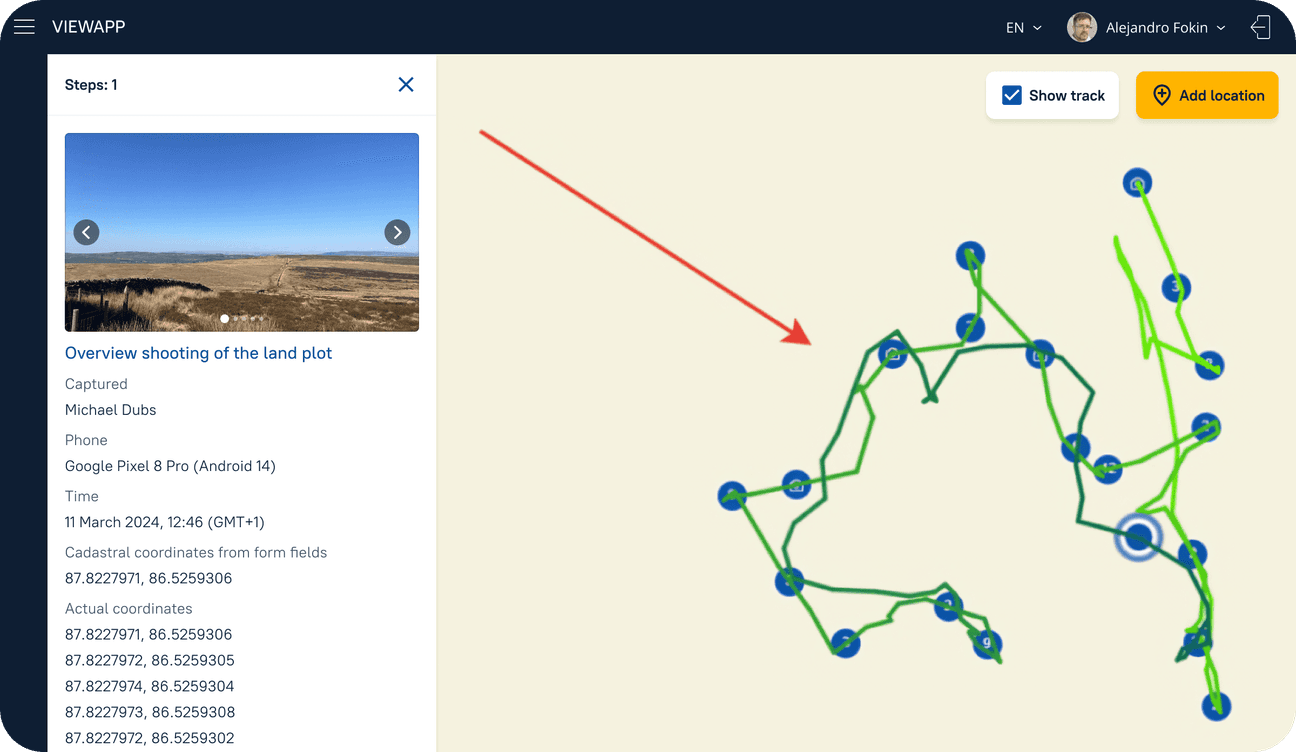Select the first carousel pagination dot
Viewport: 1296px width, 752px height.
[224, 319]
